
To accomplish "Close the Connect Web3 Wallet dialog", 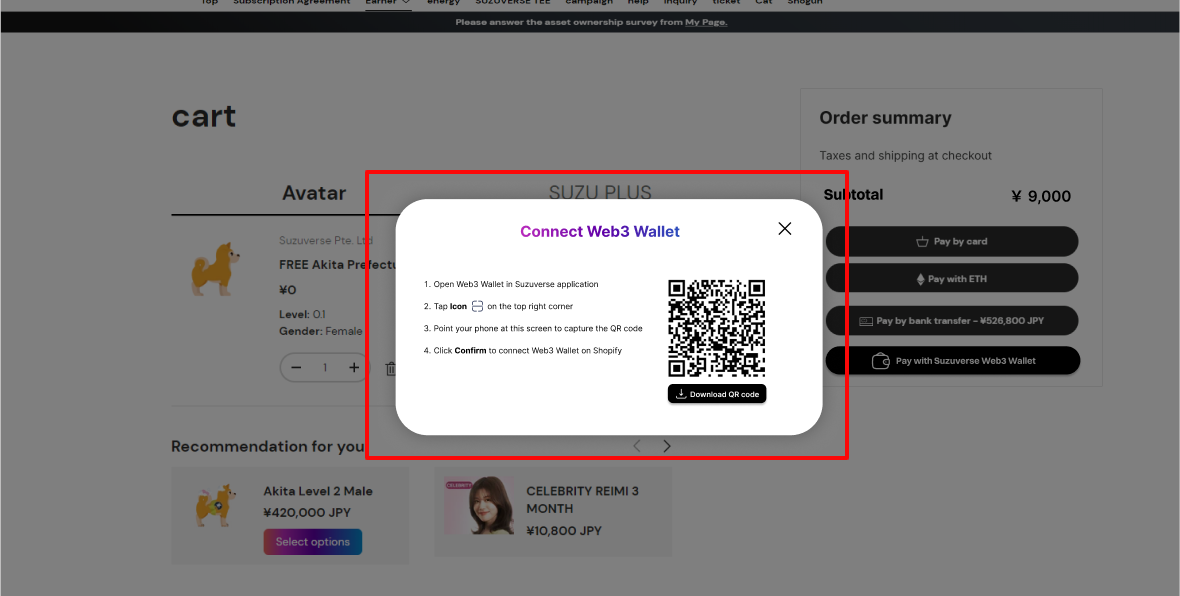I will click(x=785, y=229).
